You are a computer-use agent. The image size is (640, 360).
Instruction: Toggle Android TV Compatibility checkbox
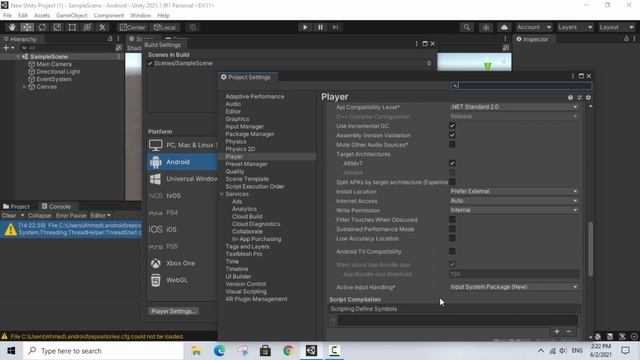452,251
